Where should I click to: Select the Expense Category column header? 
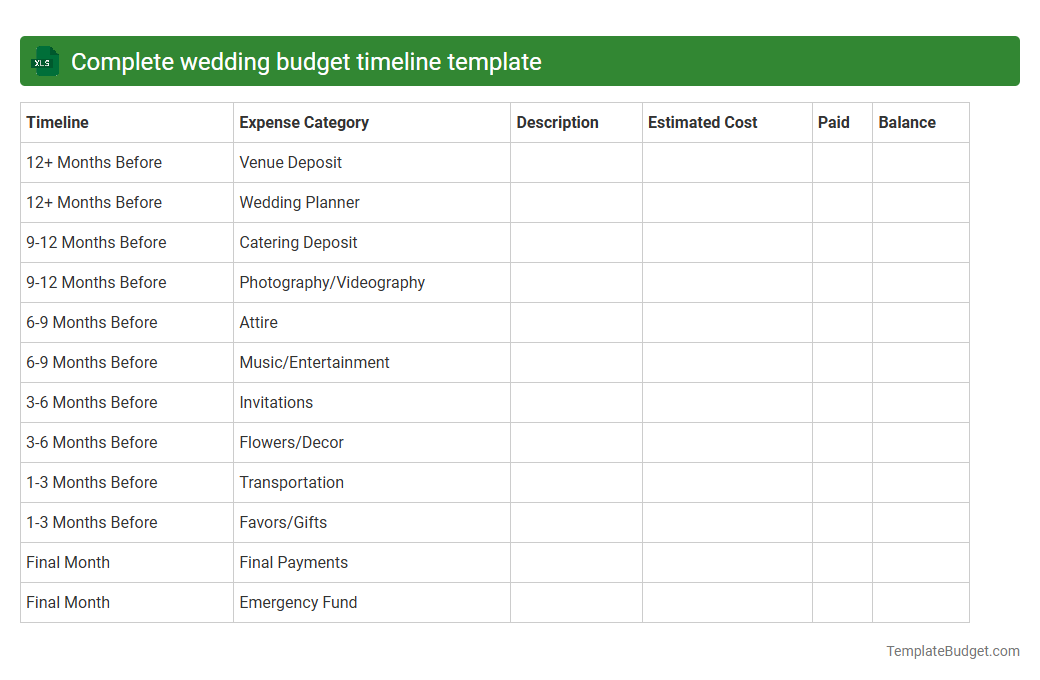coord(304,122)
